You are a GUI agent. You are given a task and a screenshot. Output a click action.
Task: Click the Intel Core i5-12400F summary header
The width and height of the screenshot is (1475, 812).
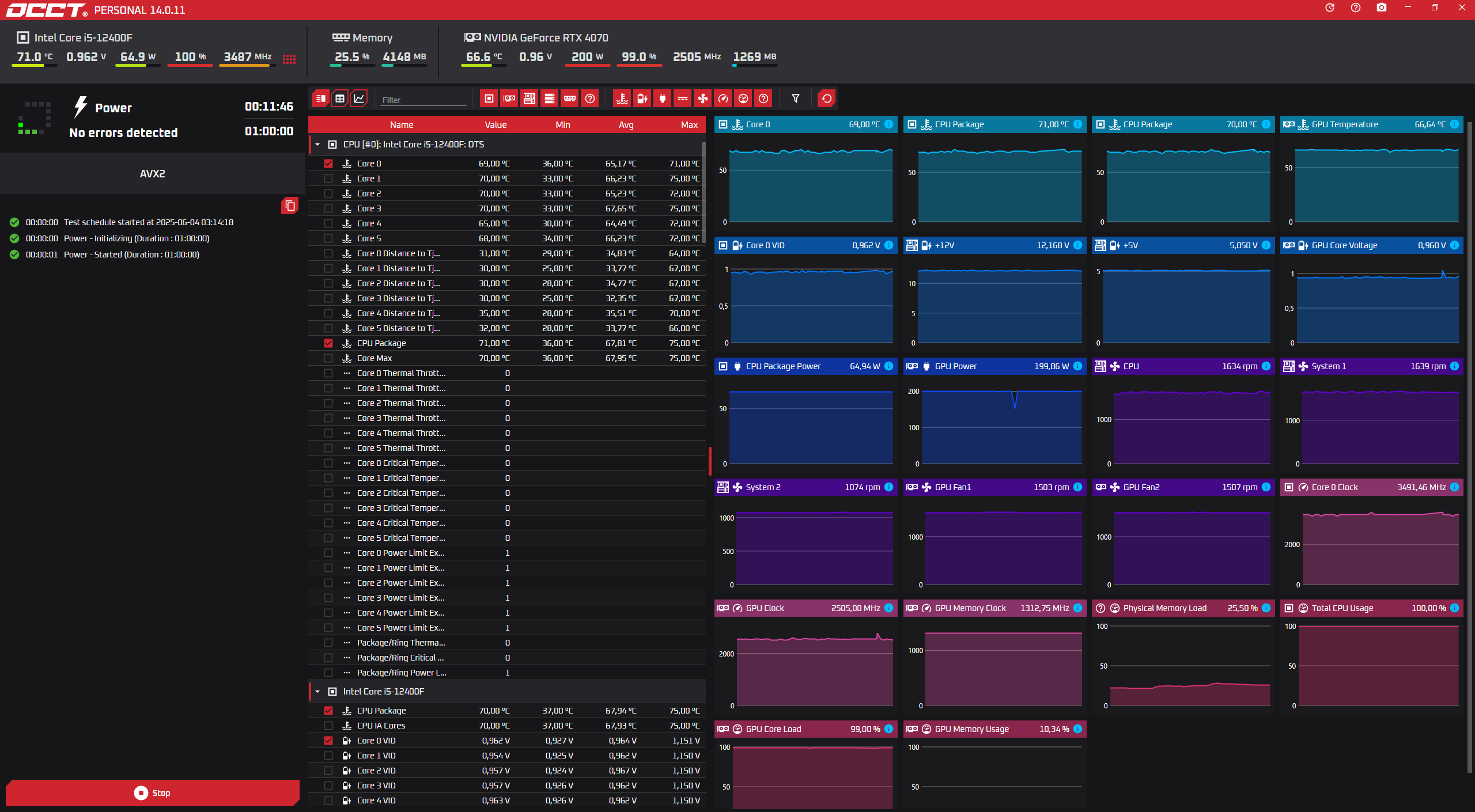point(75,37)
